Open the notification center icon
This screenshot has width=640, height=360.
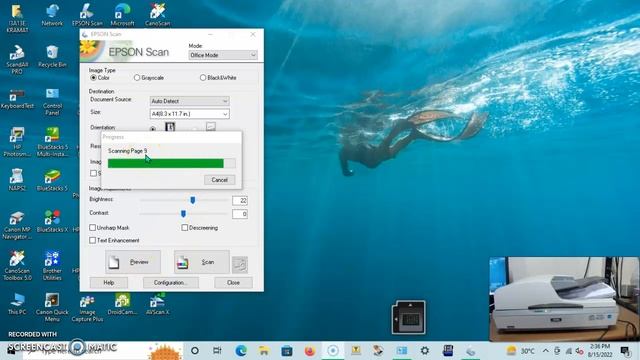point(625,351)
